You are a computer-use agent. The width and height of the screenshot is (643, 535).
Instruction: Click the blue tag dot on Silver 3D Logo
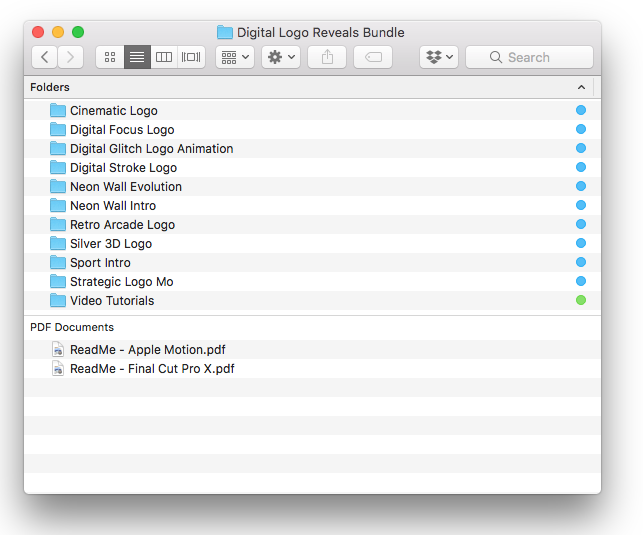pos(581,243)
